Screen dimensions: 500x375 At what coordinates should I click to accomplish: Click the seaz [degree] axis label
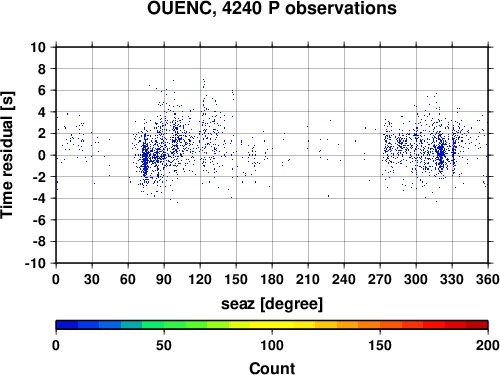[x=272, y=304]
